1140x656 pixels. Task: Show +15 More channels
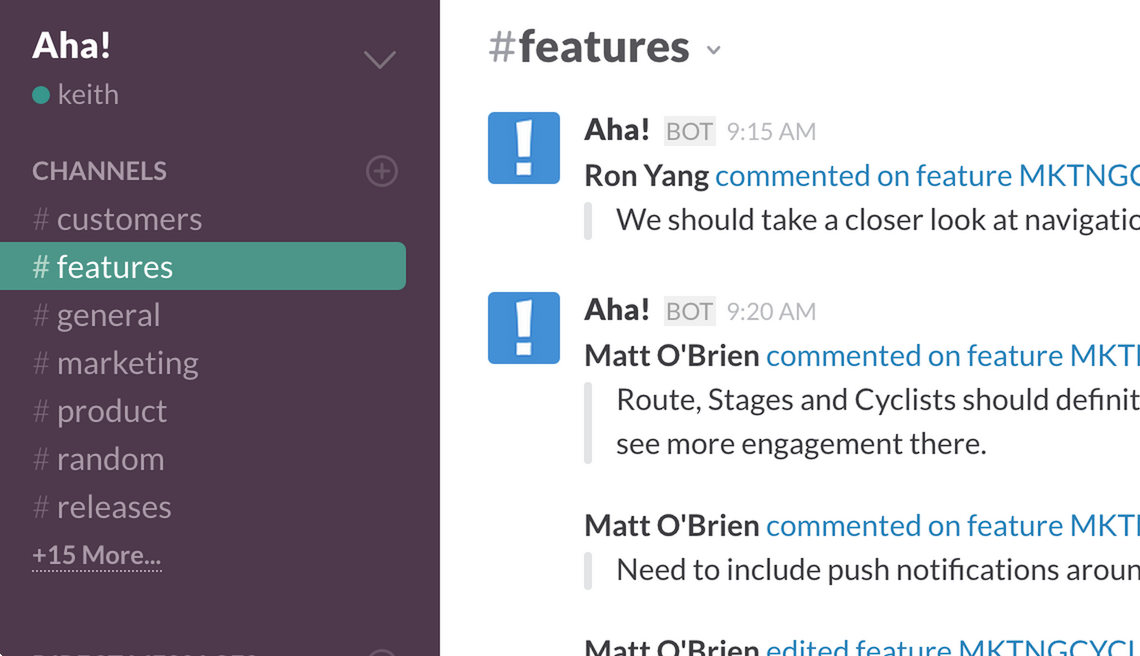coord(97,556)
